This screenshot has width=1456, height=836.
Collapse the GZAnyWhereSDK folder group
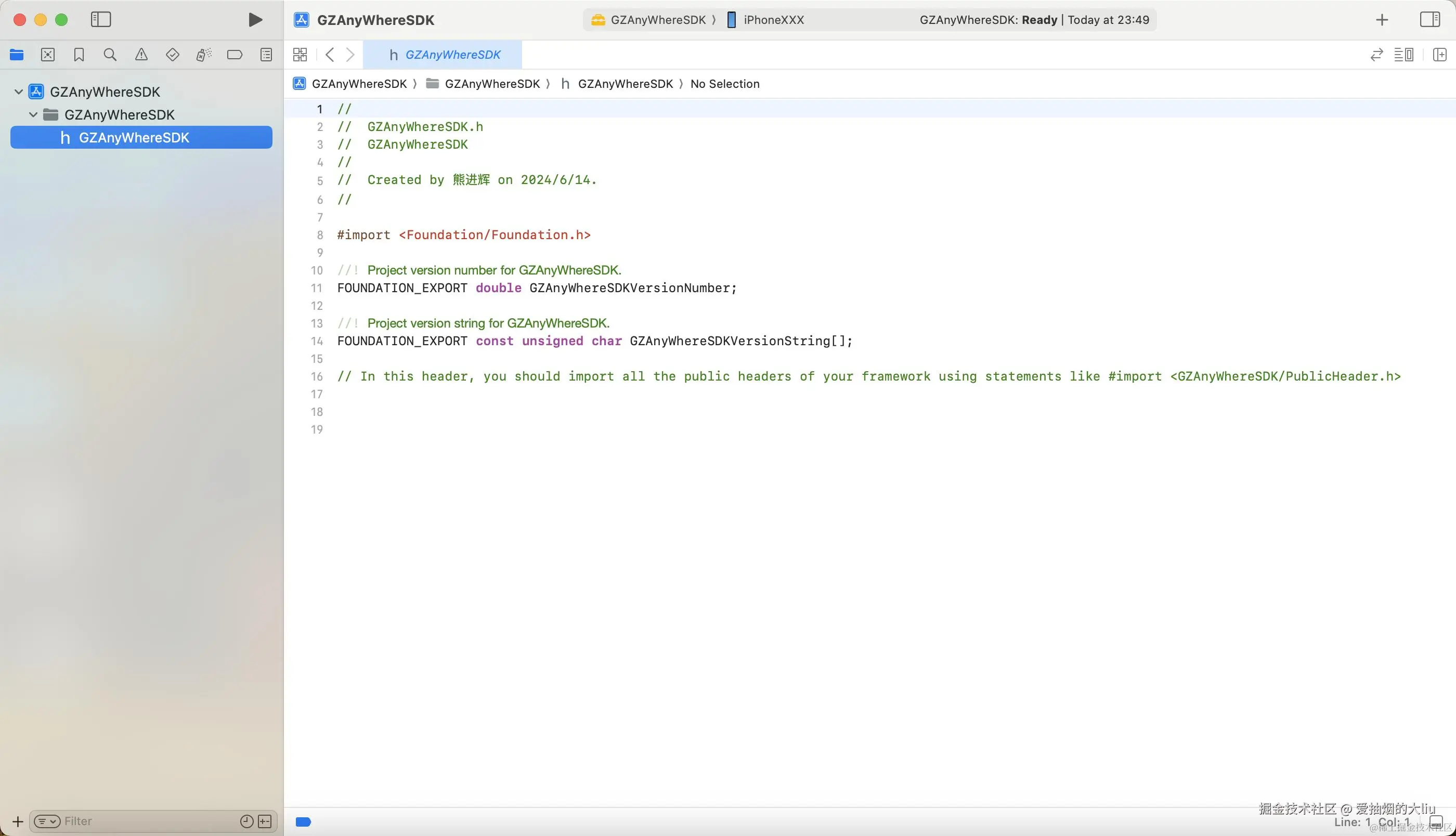[33, 114]
